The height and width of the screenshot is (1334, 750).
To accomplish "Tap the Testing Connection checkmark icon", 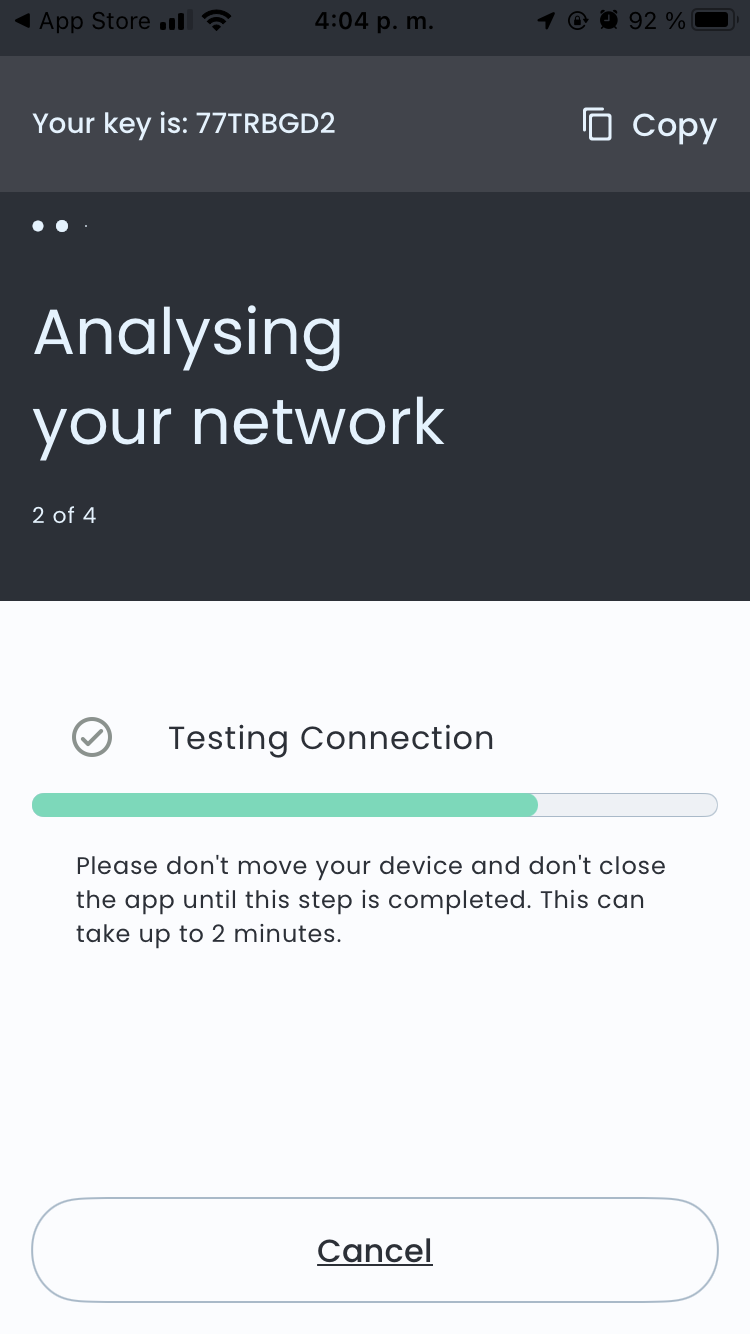I will tap(92, 738).
